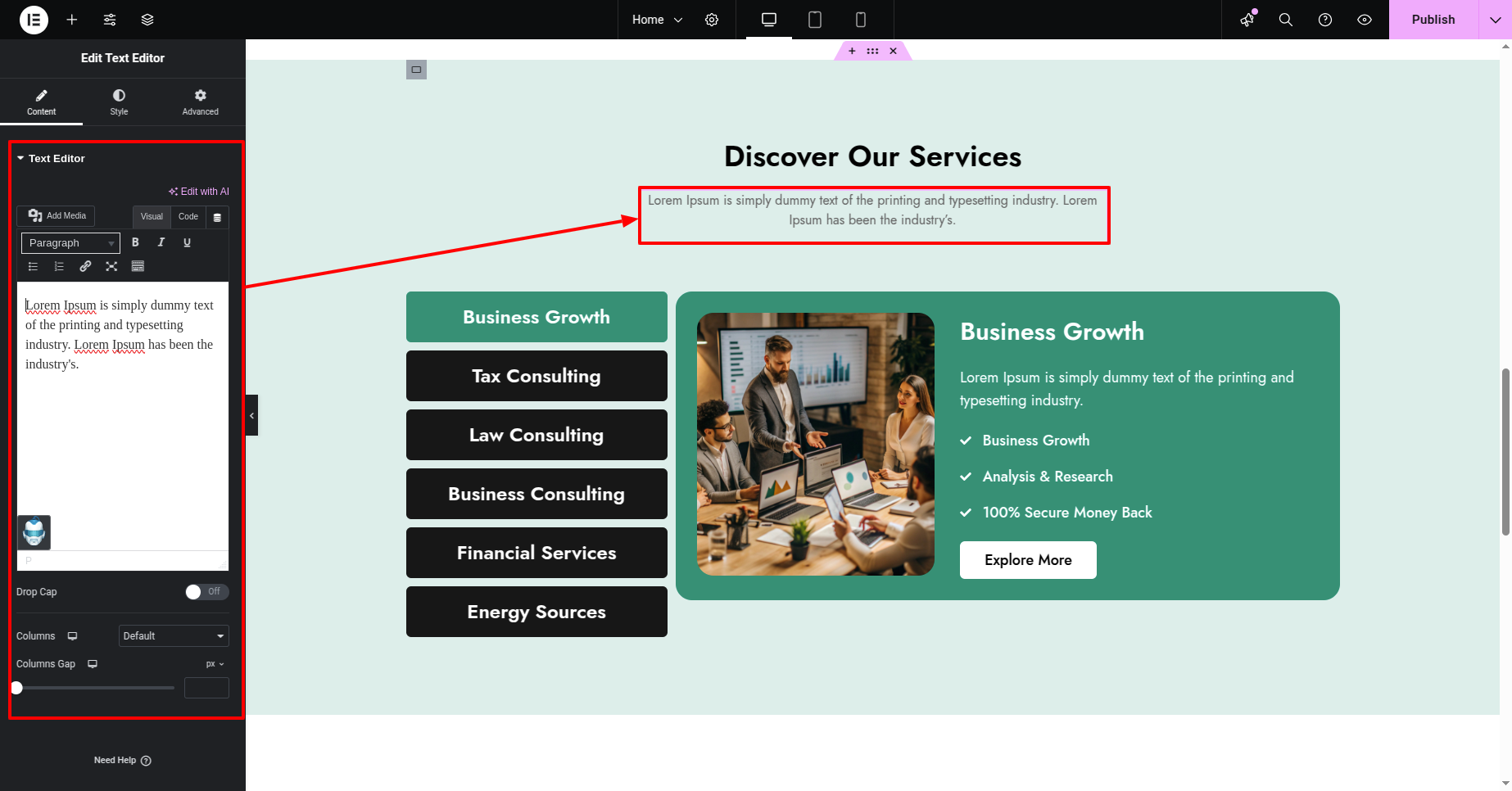Delete the section with X handle
Screen dimensions: 1512x791
(x=893, y=51)
